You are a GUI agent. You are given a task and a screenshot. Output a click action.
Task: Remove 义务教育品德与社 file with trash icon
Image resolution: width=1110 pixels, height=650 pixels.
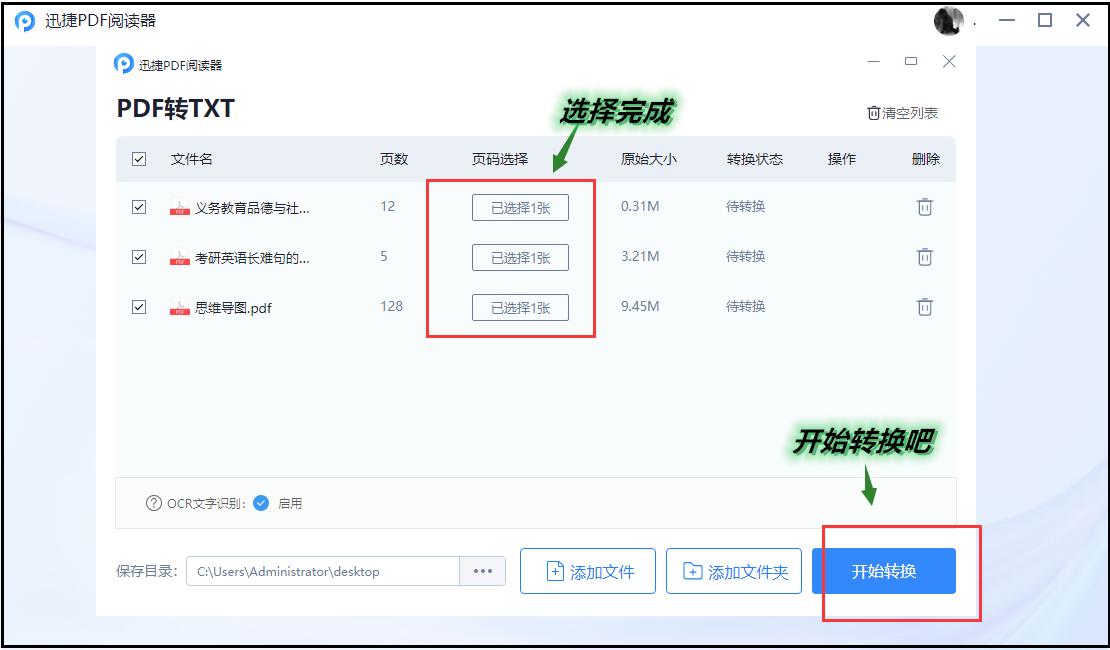[x=925, y=208]
